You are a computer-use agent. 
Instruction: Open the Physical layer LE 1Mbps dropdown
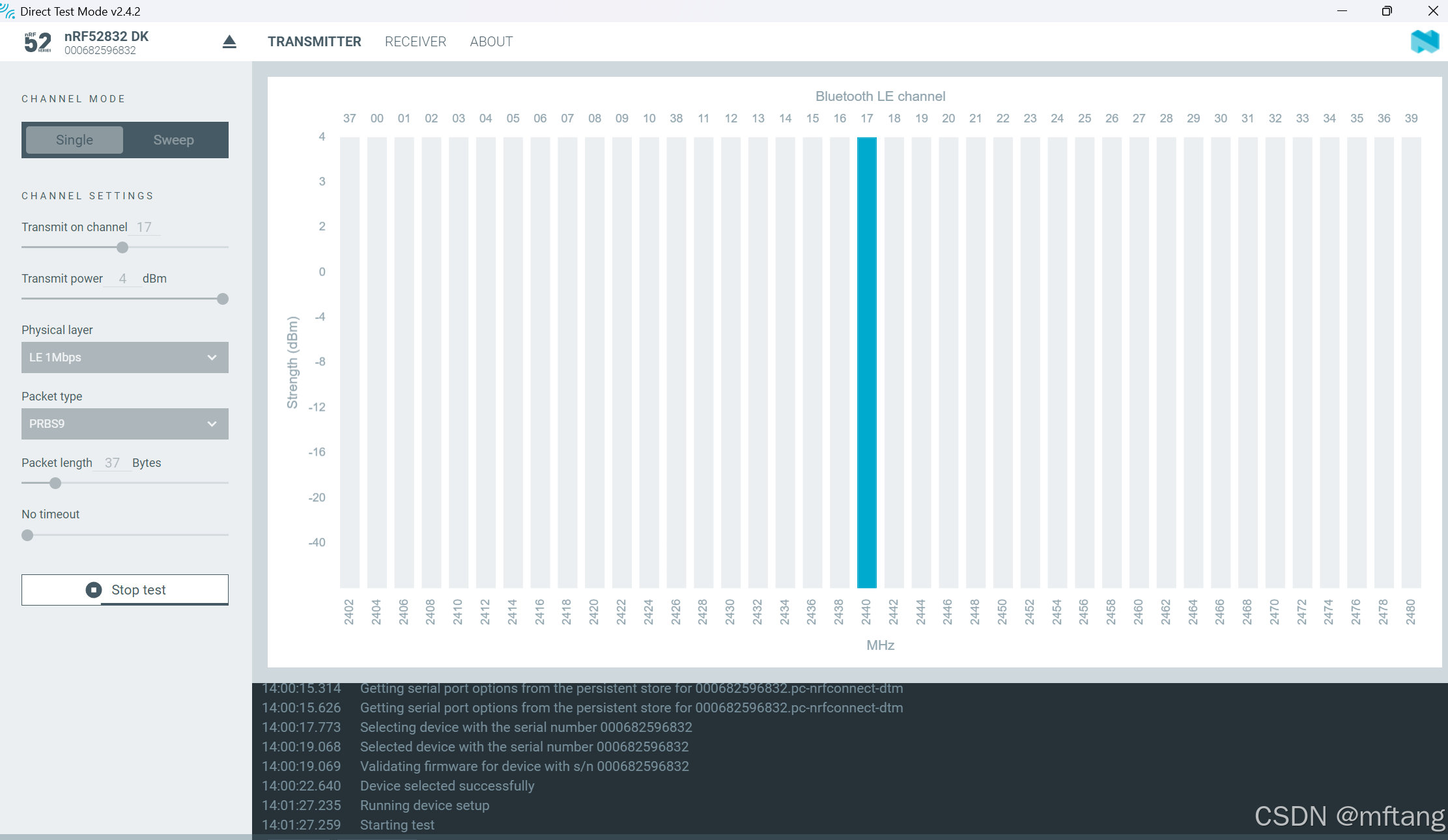click(x=125, y=357)
